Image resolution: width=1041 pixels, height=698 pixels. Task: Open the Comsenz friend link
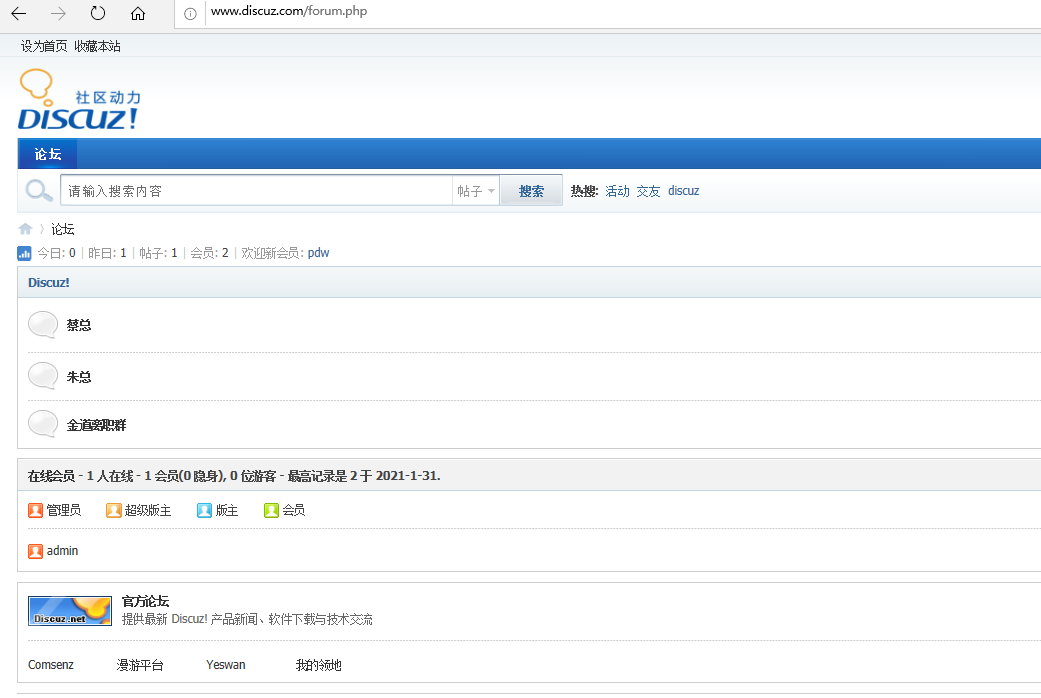point(50,665)
